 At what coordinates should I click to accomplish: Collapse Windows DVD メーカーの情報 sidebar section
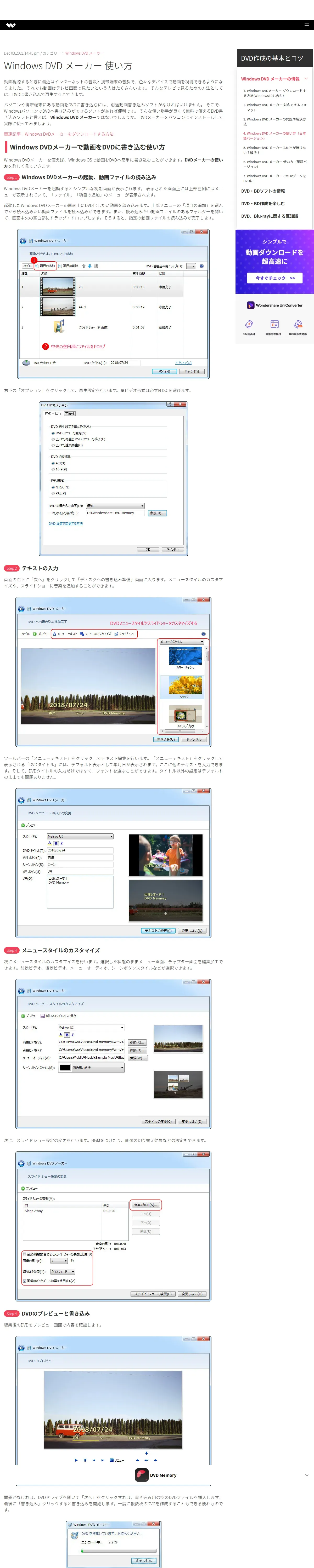tap(306, 78)
